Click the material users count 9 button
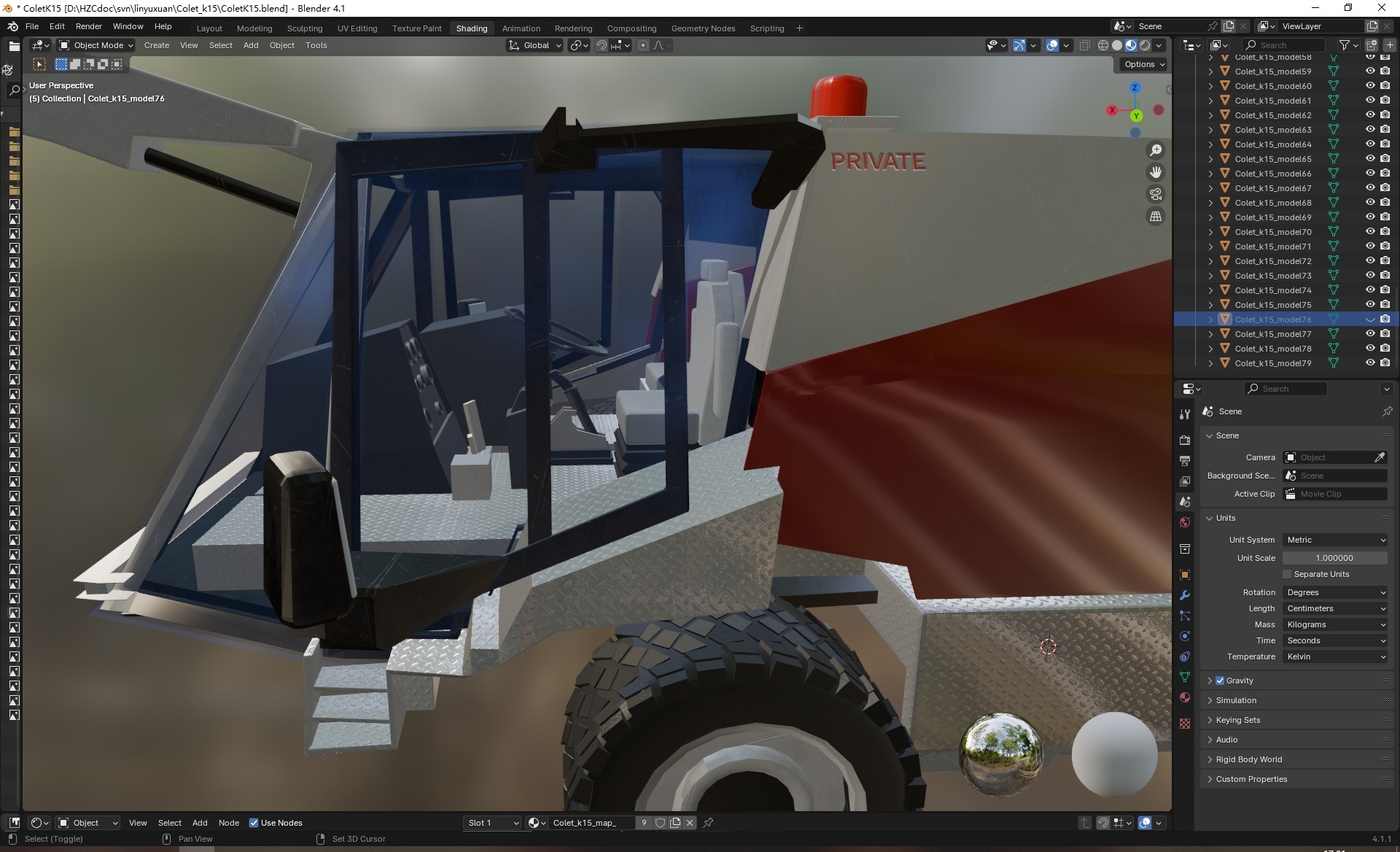Viewport: 1400px width, 852px height. click(x=643, y=823)
